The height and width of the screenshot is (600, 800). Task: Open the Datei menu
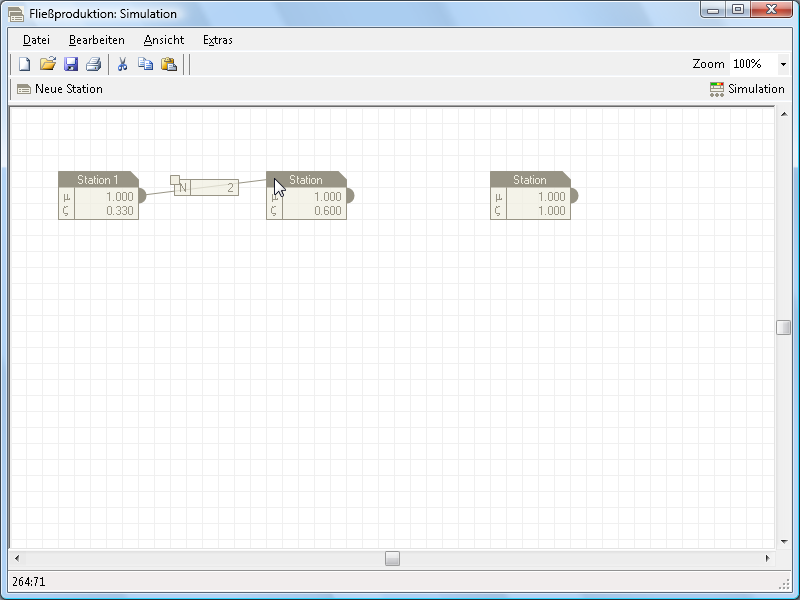point(36,40)
